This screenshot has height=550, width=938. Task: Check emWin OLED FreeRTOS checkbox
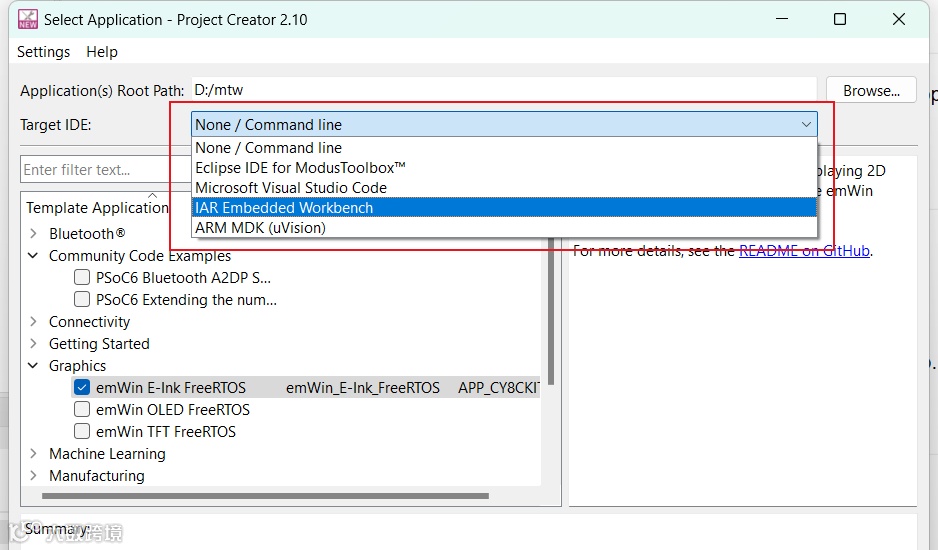pos(82,409)
